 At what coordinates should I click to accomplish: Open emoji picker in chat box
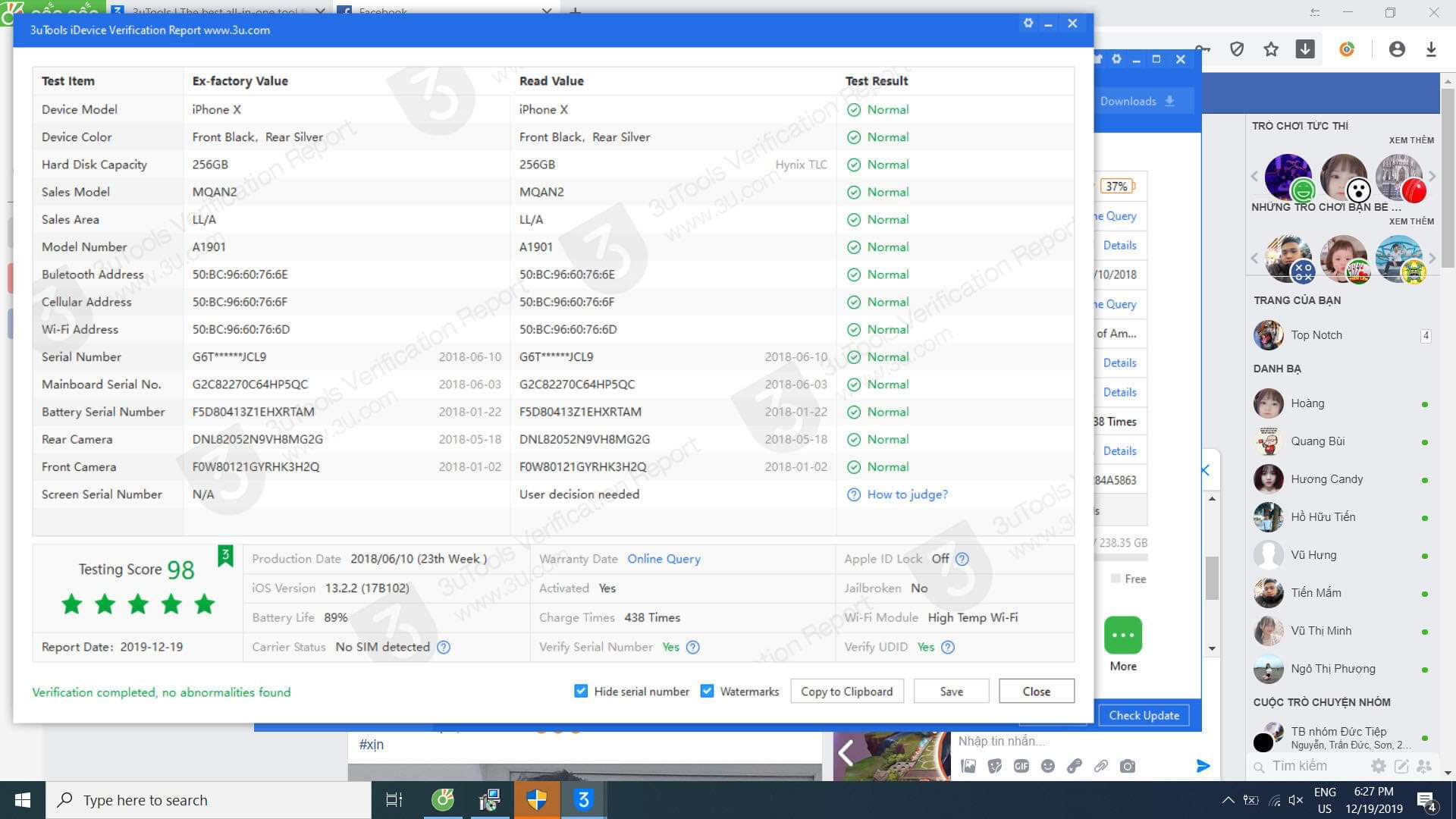click(1048, 766)
